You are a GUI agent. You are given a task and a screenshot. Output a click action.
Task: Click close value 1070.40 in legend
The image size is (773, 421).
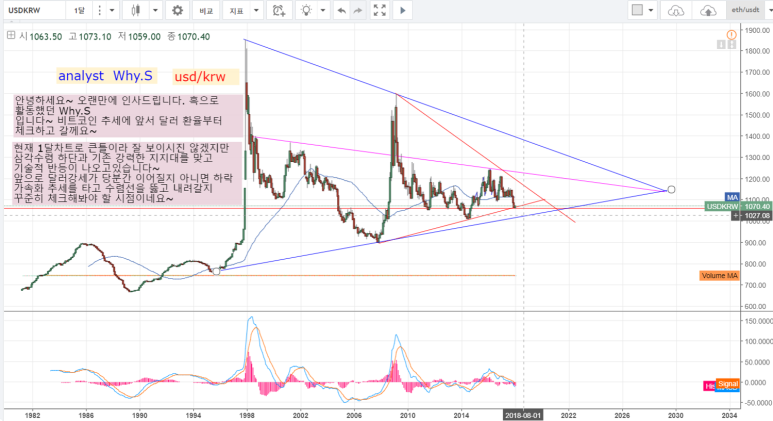[x=194, y=36]
